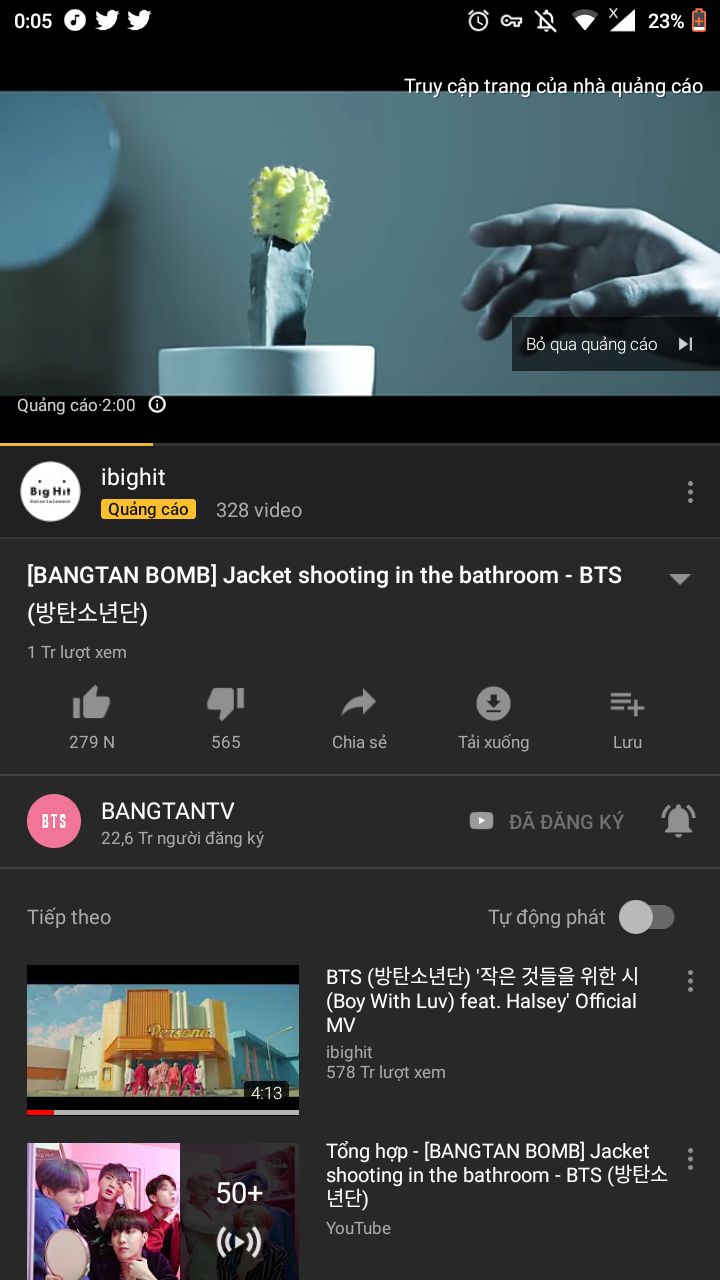Open options for Tổng hợp mix playlist
720x1280 pixels.
690,1159
